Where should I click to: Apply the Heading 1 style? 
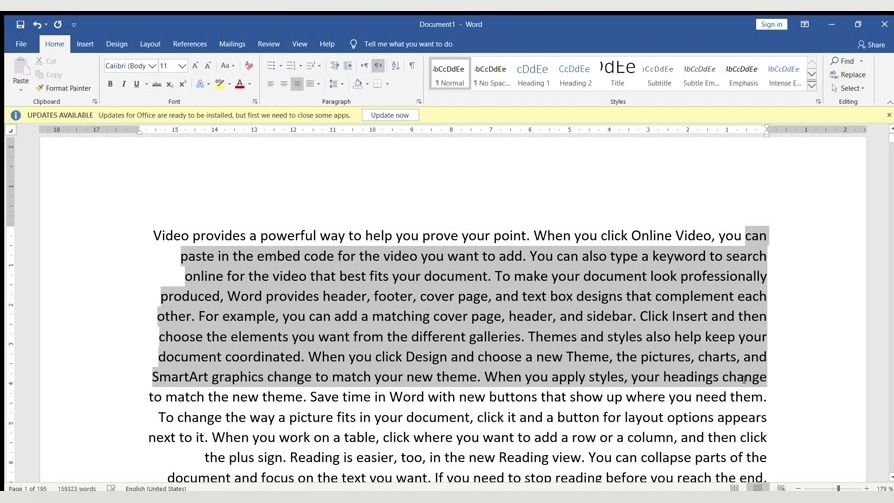(533, 74)
